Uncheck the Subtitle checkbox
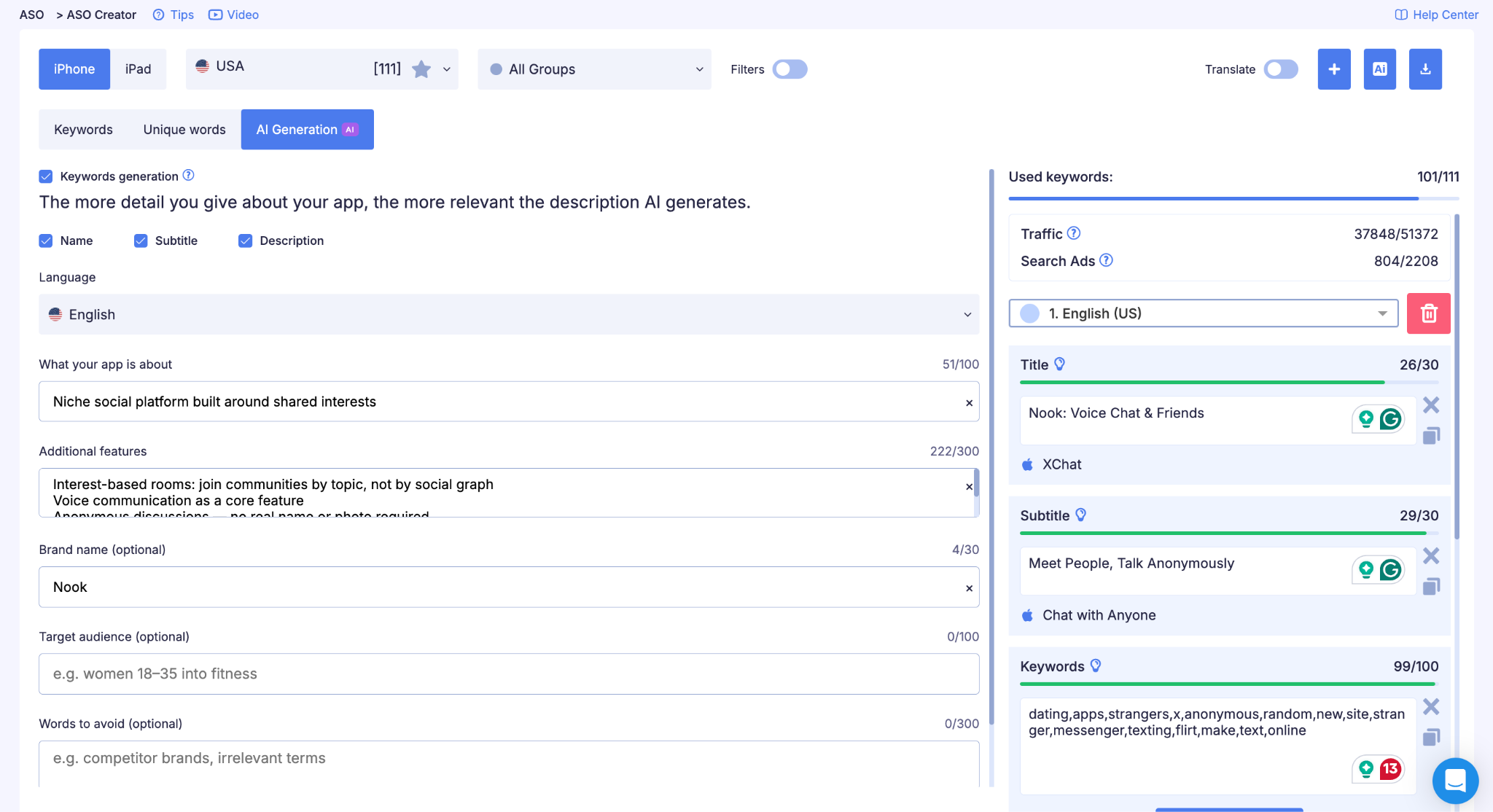Viewport: 1493px width, 812px height. (x=141, y=241)
